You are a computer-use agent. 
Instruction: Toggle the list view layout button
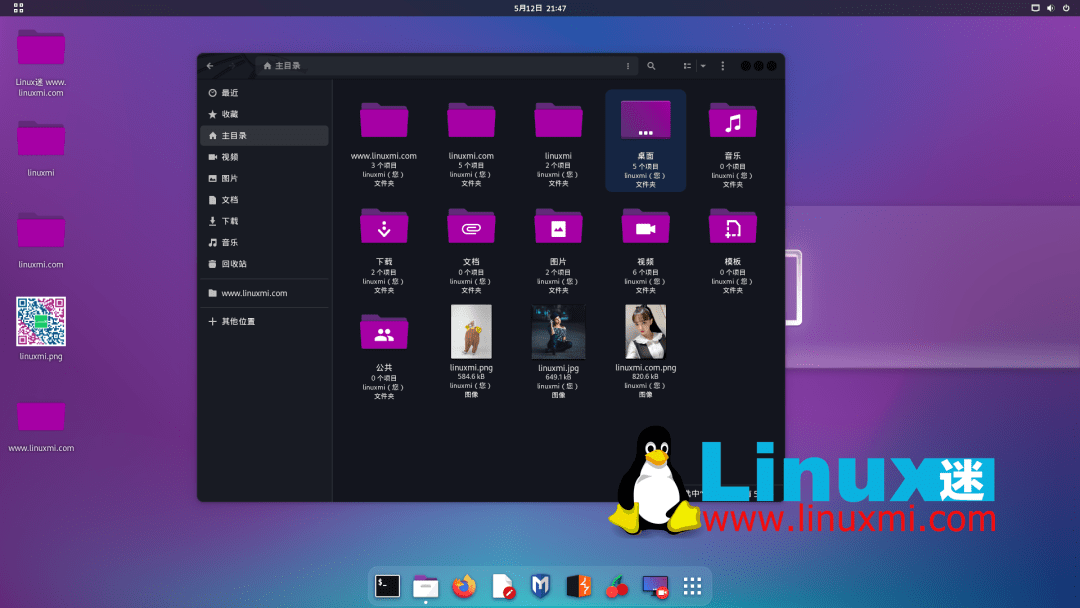(x=686, y=65)
